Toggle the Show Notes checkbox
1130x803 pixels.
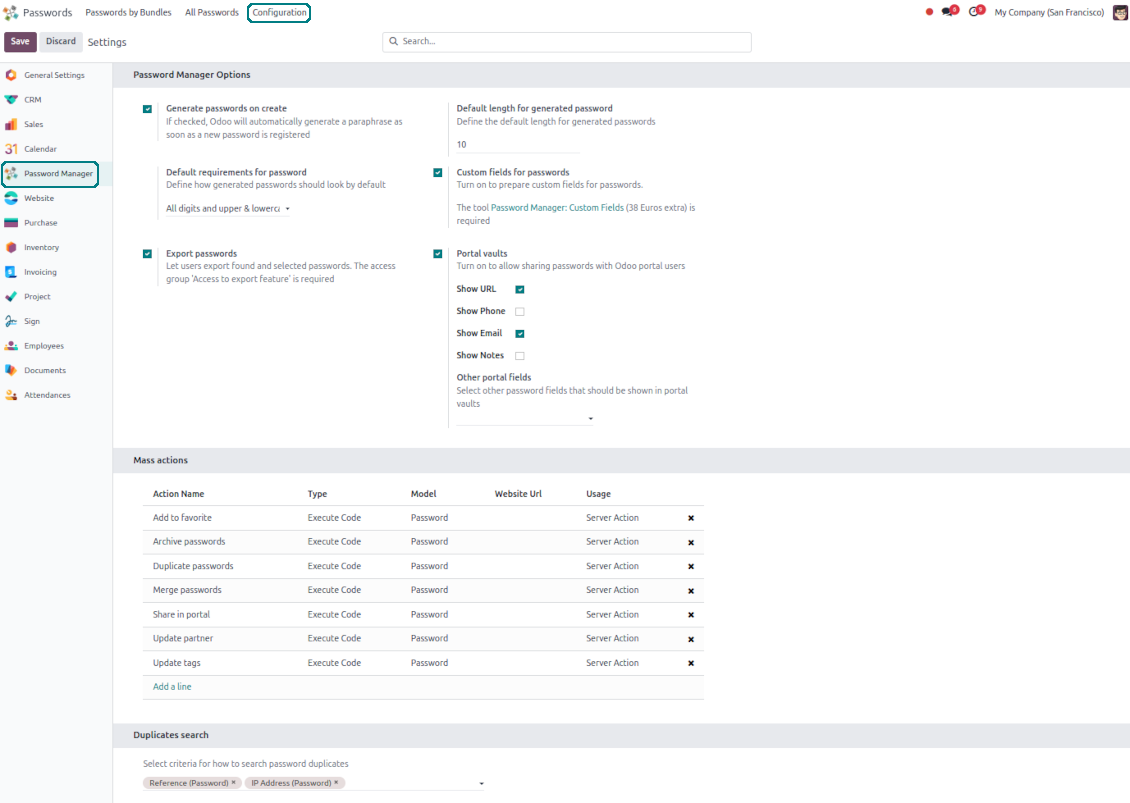[x=520, y=356]
